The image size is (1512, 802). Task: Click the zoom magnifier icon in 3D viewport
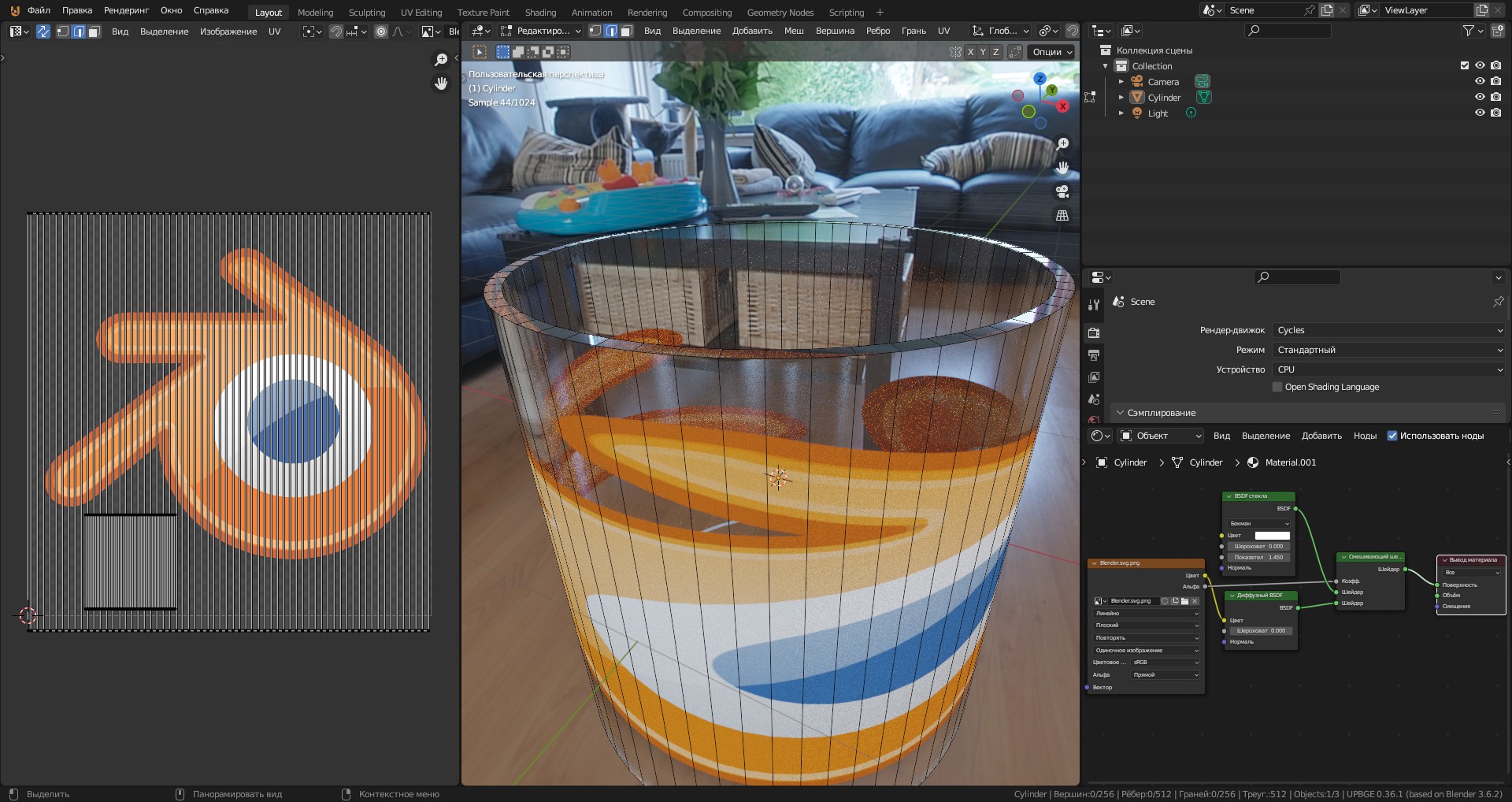click(x=1062, y=143)
